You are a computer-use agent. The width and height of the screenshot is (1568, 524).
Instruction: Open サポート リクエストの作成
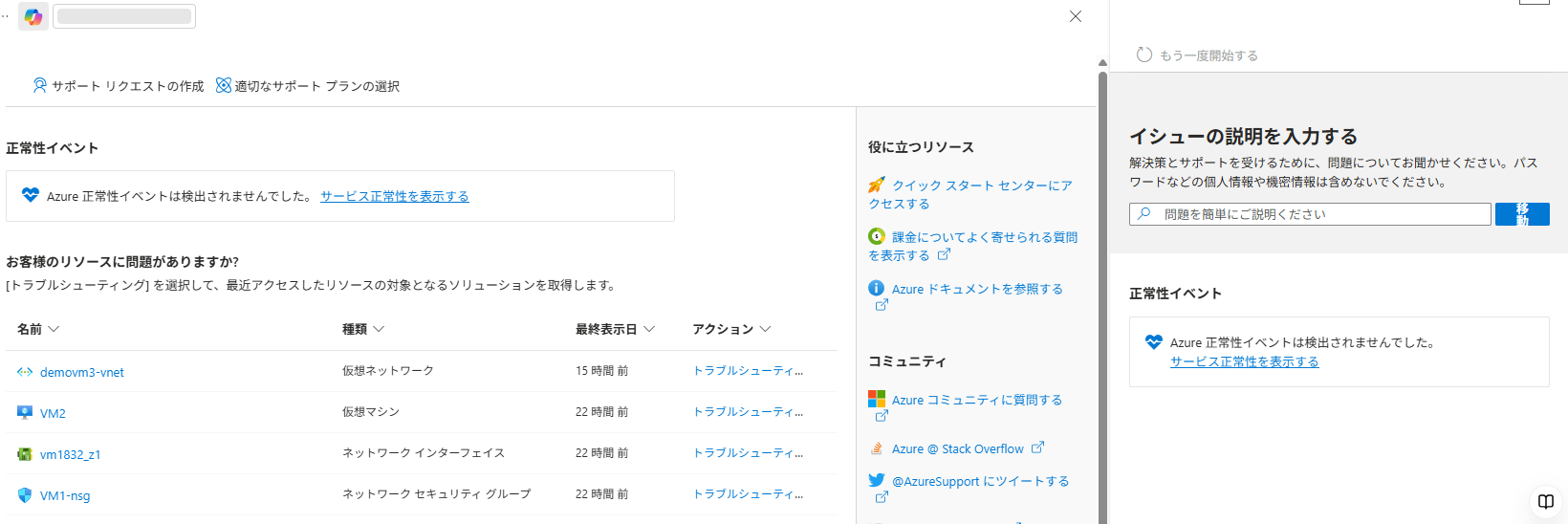[119, 85]
